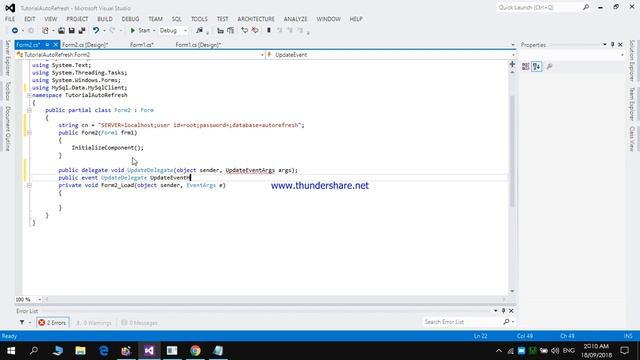The height and width of the screenshot is (360, 640).
Task: Click the editor horizontal scrollbar
Action: 275,299
